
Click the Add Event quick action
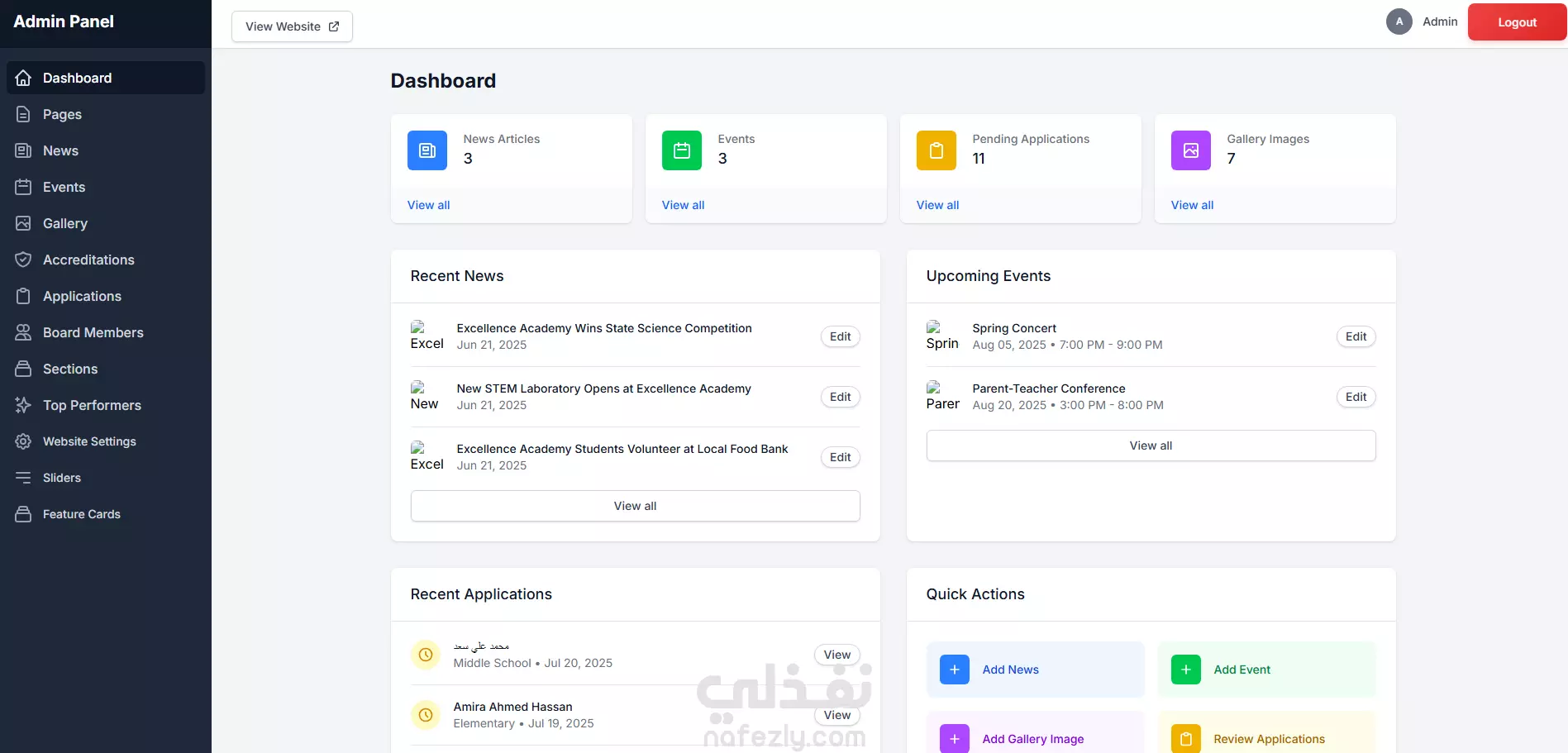[1266, 670]
